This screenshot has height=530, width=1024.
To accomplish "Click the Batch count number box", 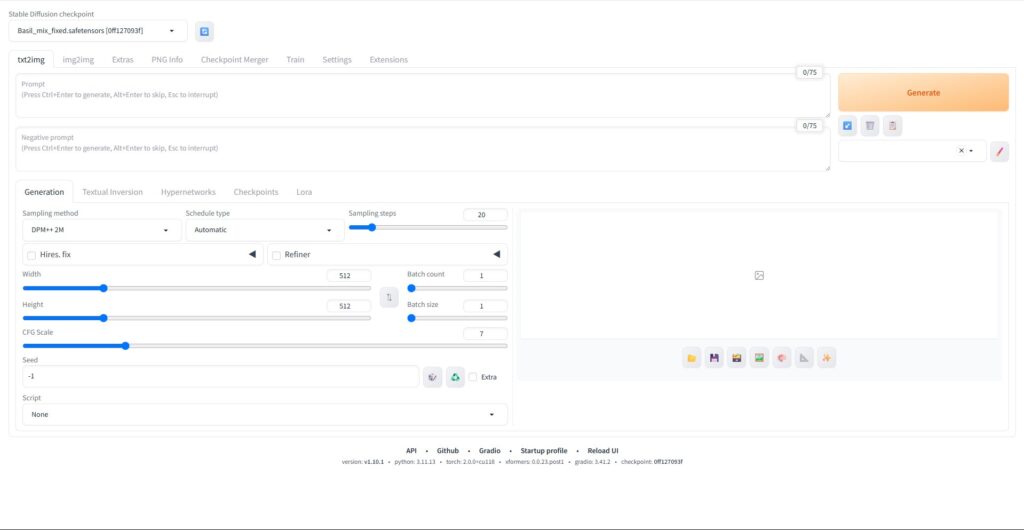I will point(485,275).
